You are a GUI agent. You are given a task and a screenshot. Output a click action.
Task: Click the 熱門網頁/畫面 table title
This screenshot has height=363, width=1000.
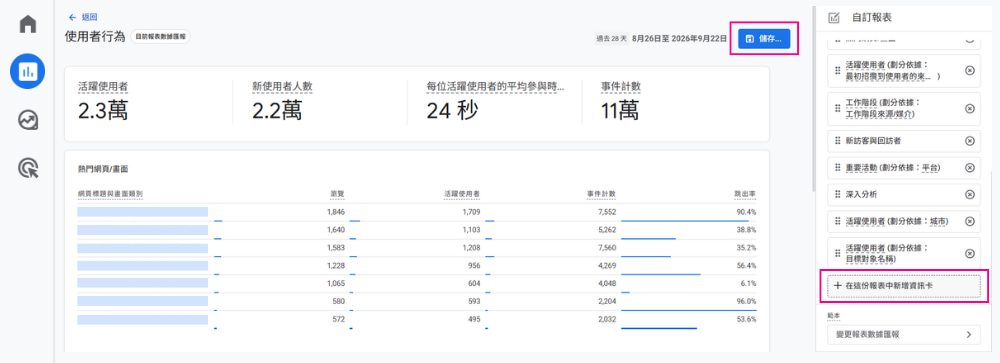103,170
